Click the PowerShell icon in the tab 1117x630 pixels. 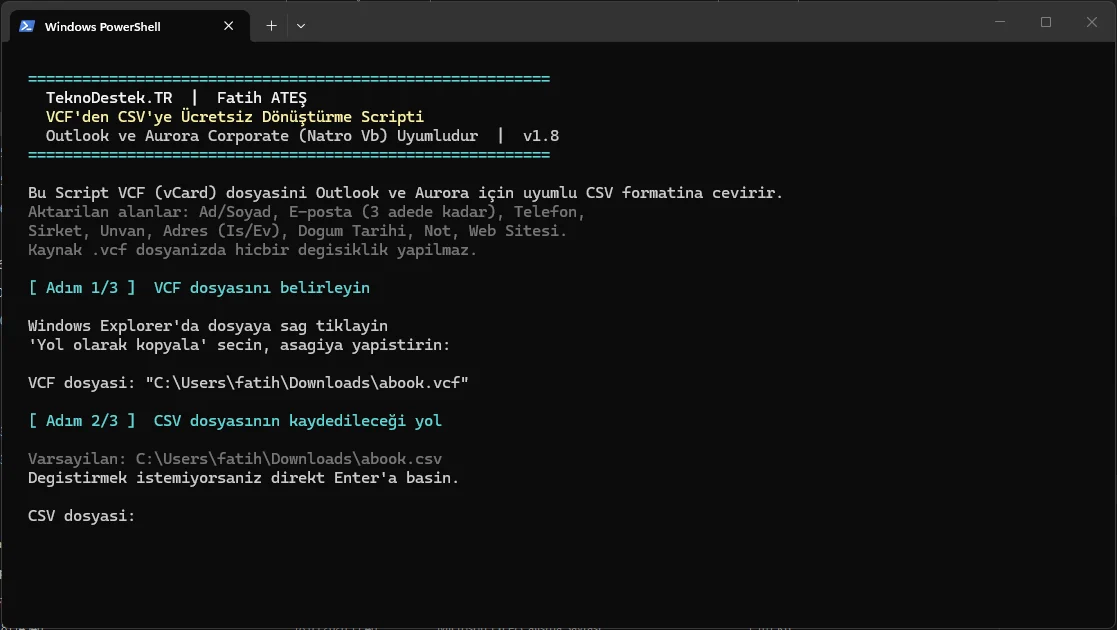point(27,26)
